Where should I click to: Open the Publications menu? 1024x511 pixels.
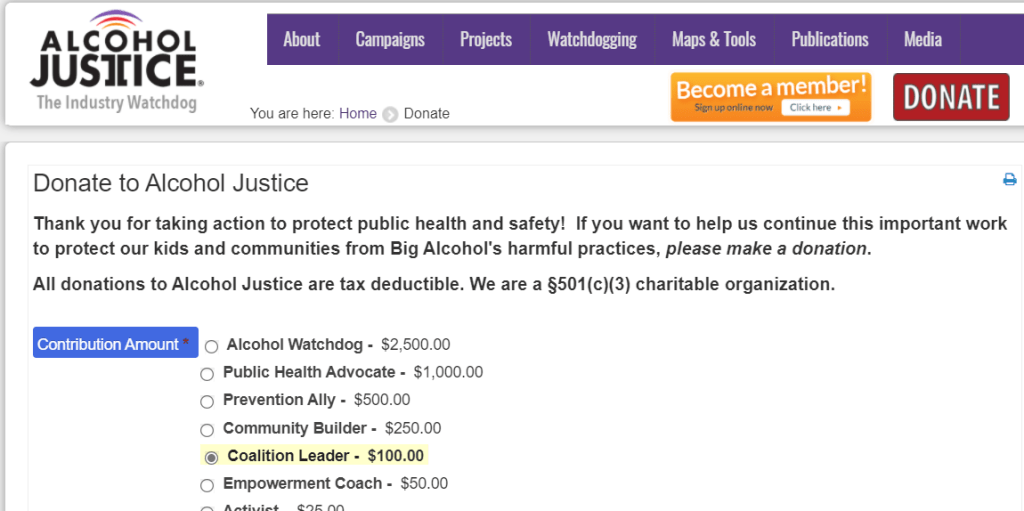tap(830, 40)
